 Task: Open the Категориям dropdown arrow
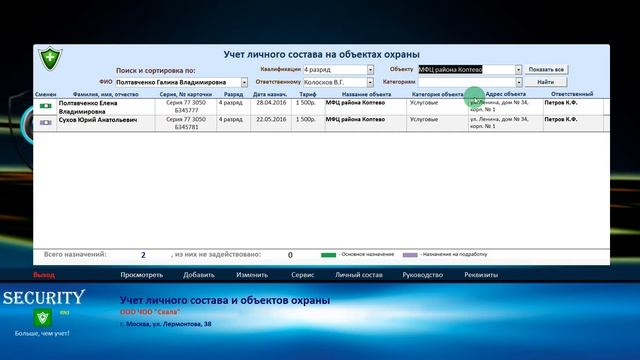tap(518, 82)
